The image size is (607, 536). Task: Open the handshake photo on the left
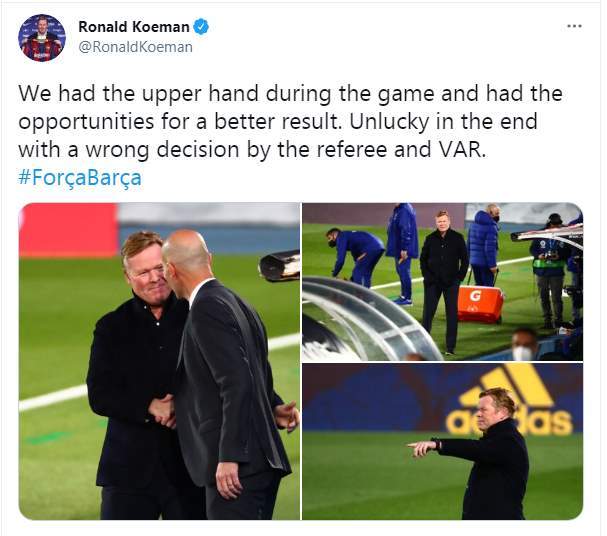(159, 361)
